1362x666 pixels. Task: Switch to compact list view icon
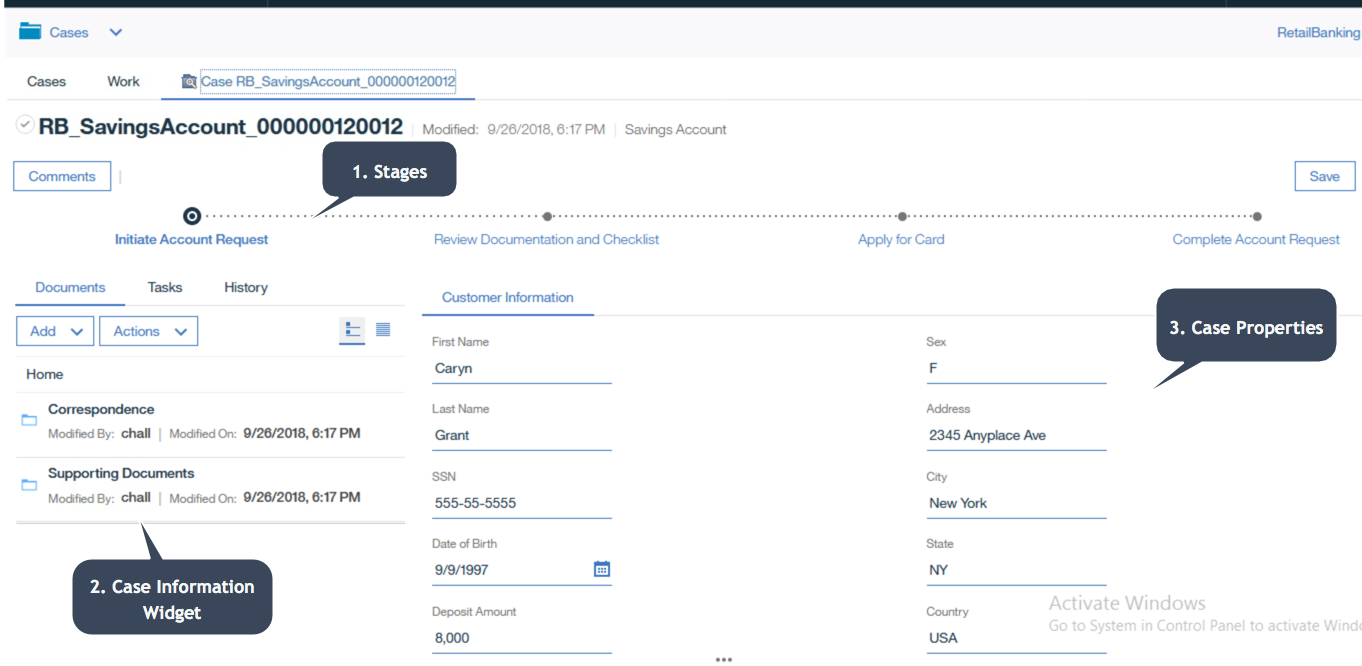coord(383,330)
